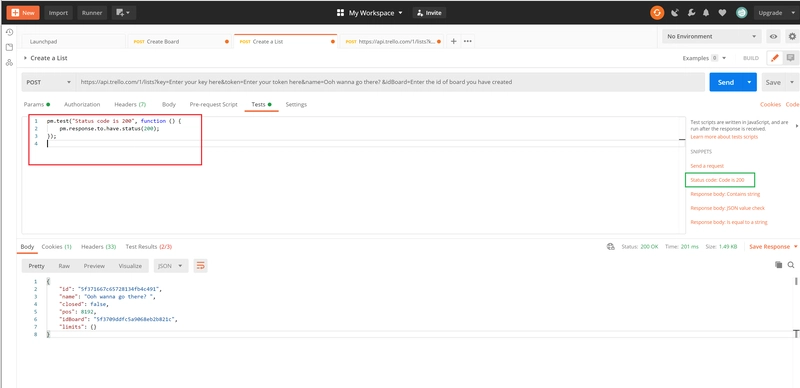The height and width of the screenshot is (388, 800).
Task: Open the Save Response dropdown
Action: (795, 247)
